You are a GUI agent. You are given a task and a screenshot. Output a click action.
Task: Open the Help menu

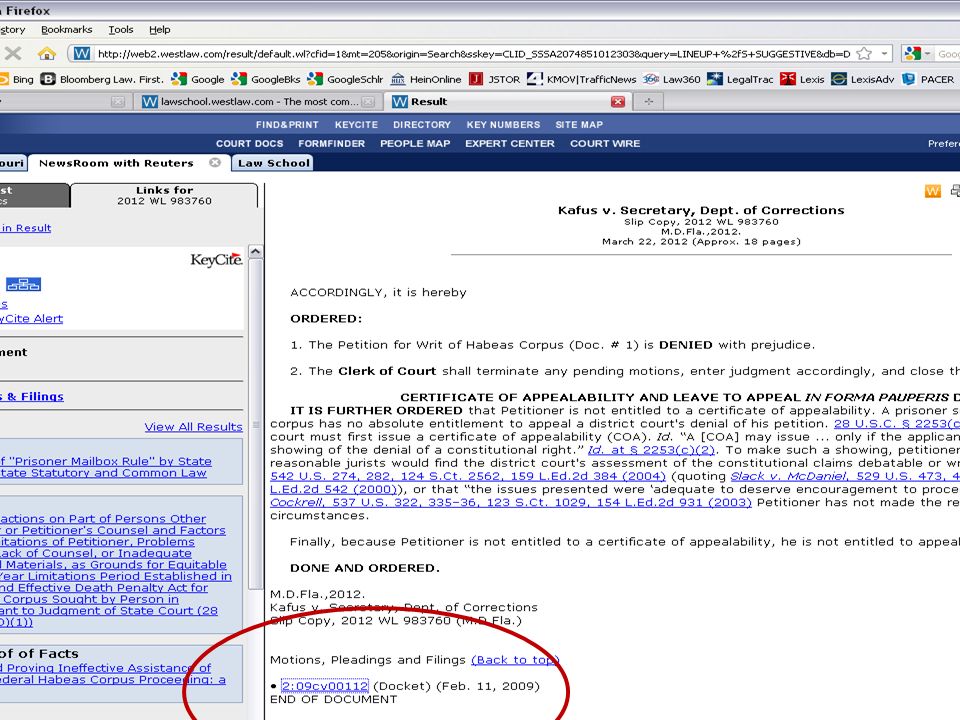(x=160, y=29)
